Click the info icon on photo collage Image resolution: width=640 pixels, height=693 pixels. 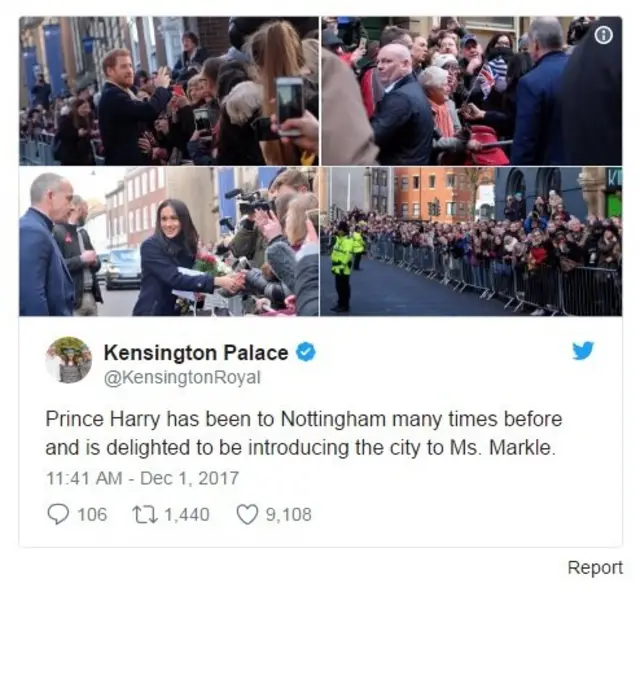pos(603,35)
